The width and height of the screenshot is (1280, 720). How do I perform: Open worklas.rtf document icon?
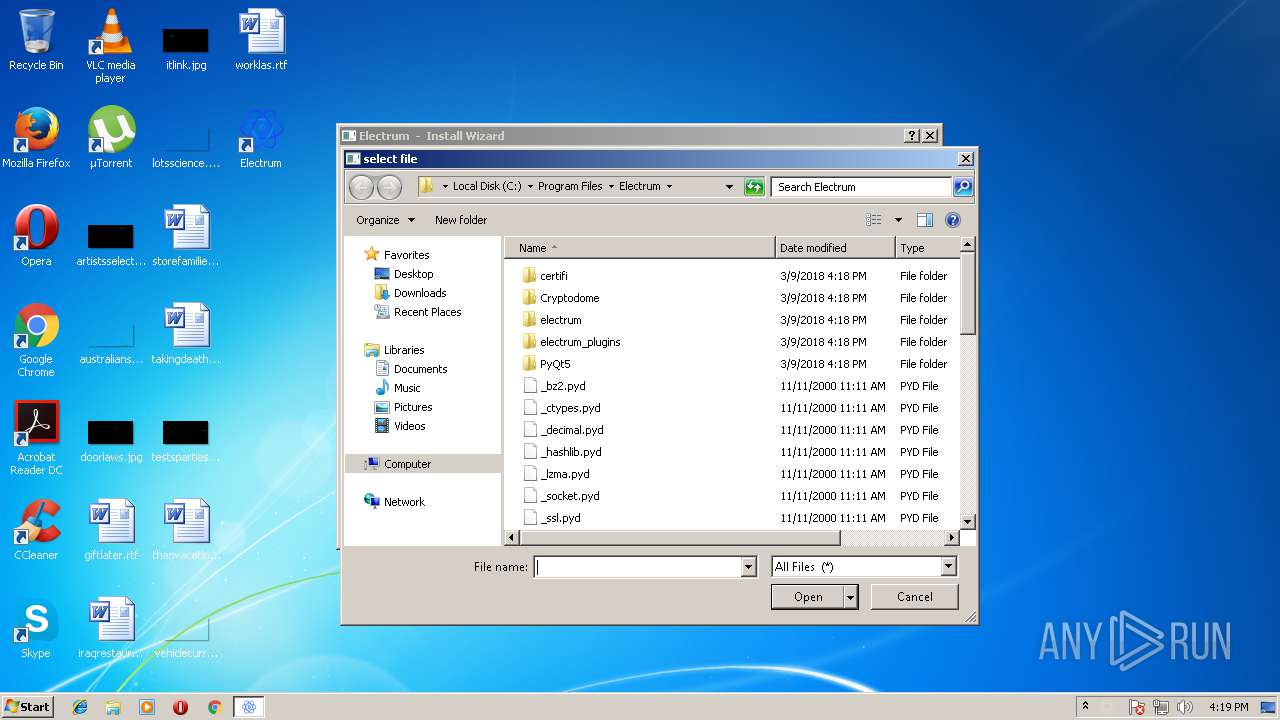coord(261,40)
